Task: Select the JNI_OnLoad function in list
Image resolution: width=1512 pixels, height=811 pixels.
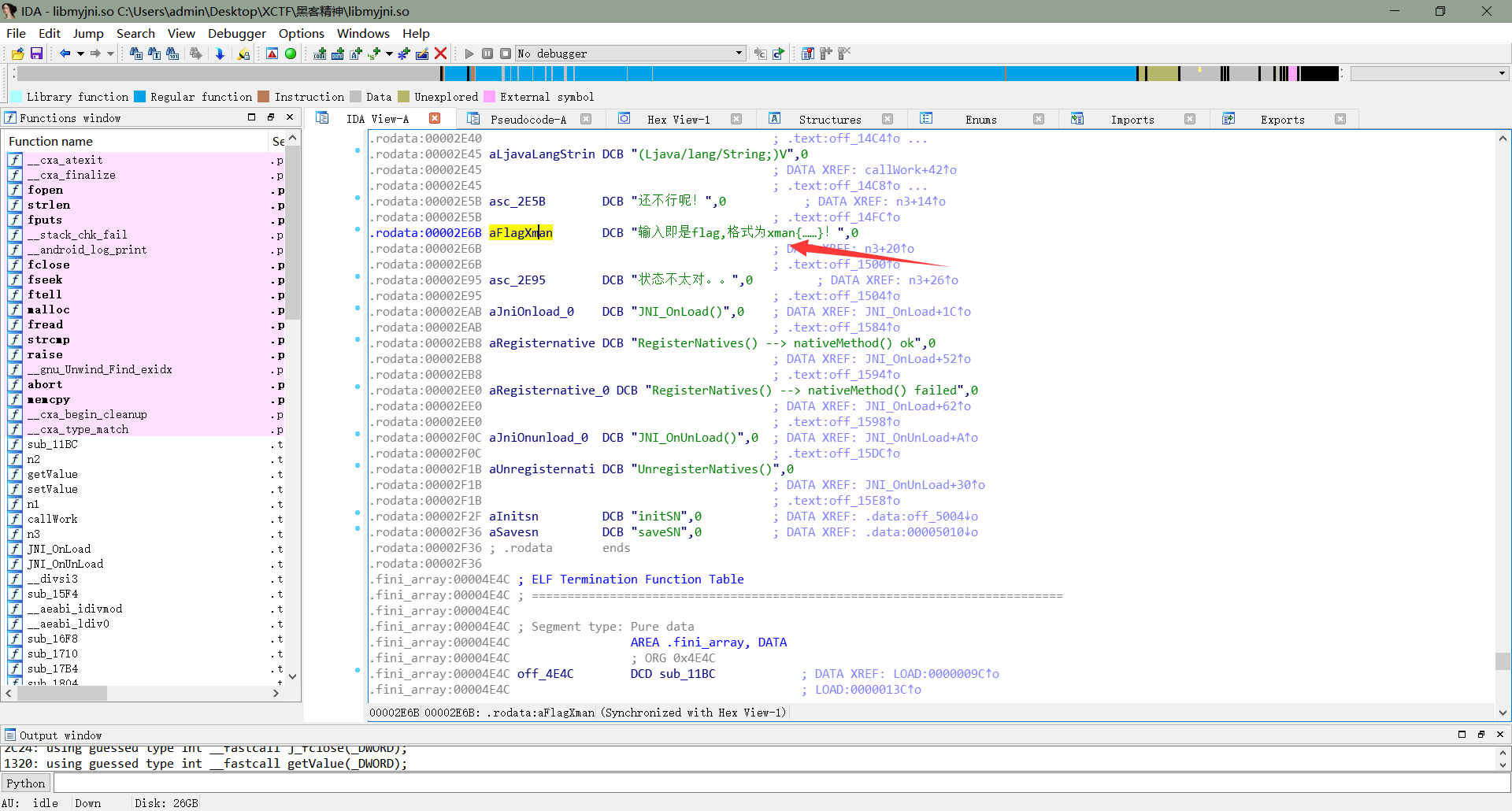Action: click(x=59, y=549)
